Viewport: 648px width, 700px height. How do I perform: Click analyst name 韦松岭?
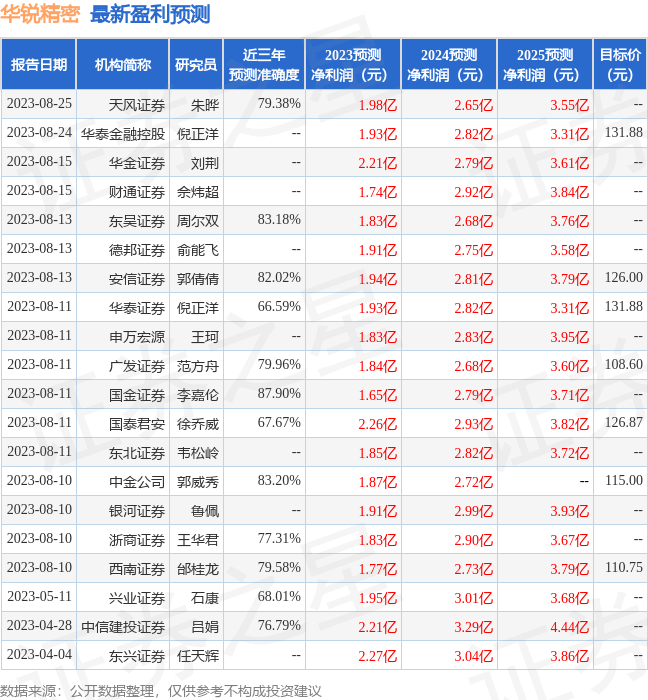pyautogui.click(x=198, y=453)
